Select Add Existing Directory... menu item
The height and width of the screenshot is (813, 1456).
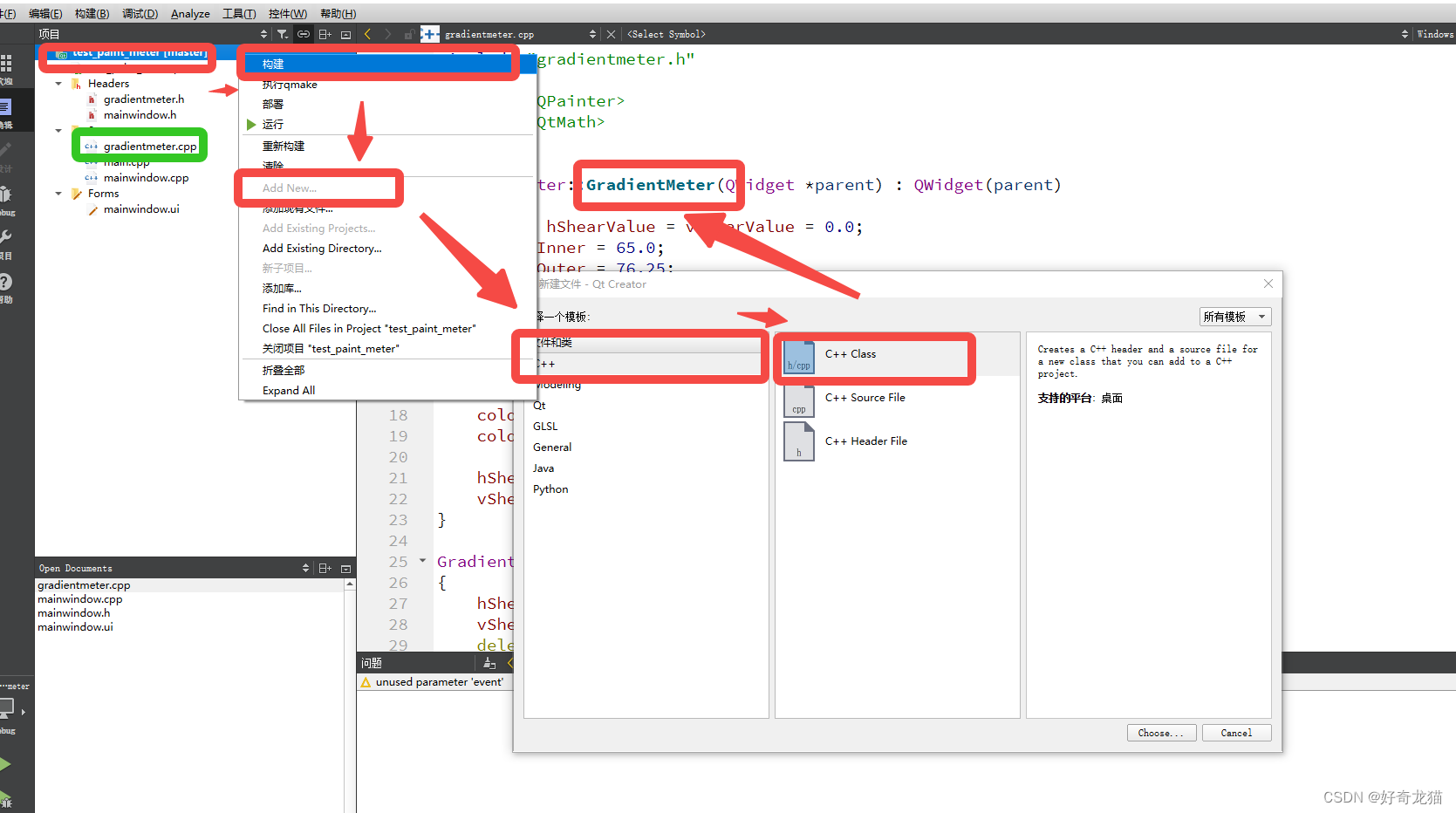tap(387, 249)
